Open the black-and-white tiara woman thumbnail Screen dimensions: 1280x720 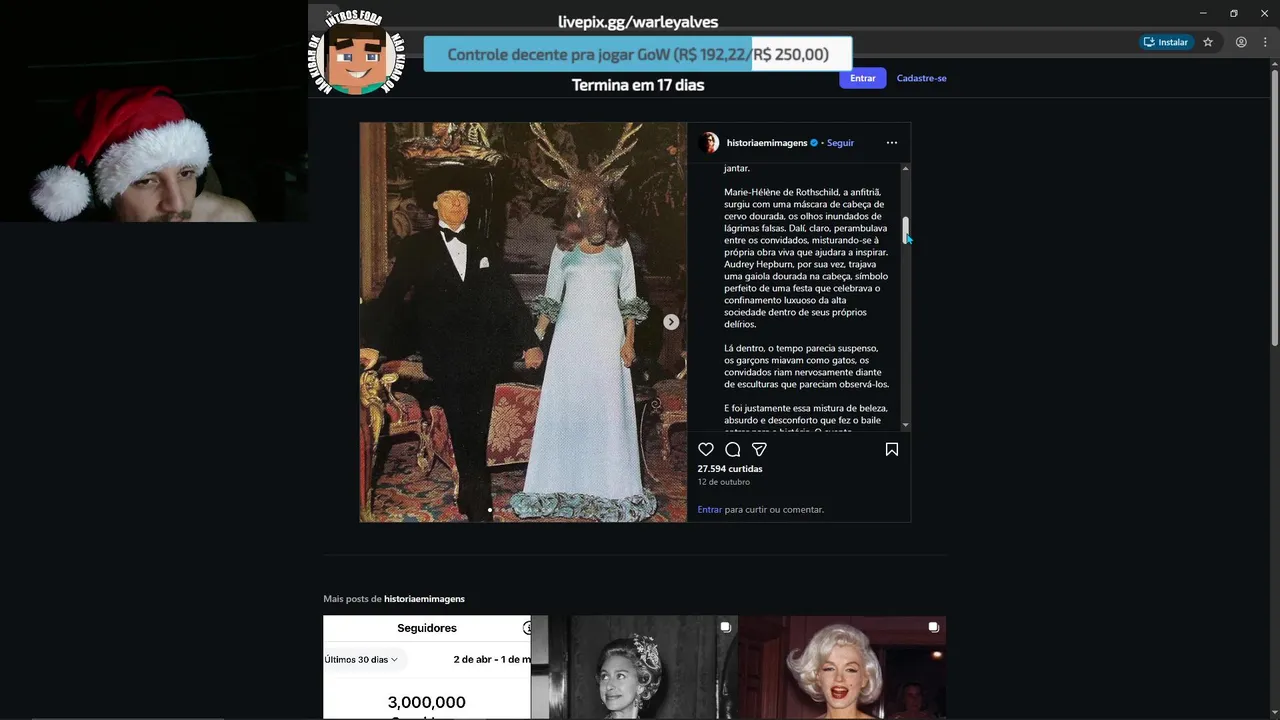[x=634, y=667]
